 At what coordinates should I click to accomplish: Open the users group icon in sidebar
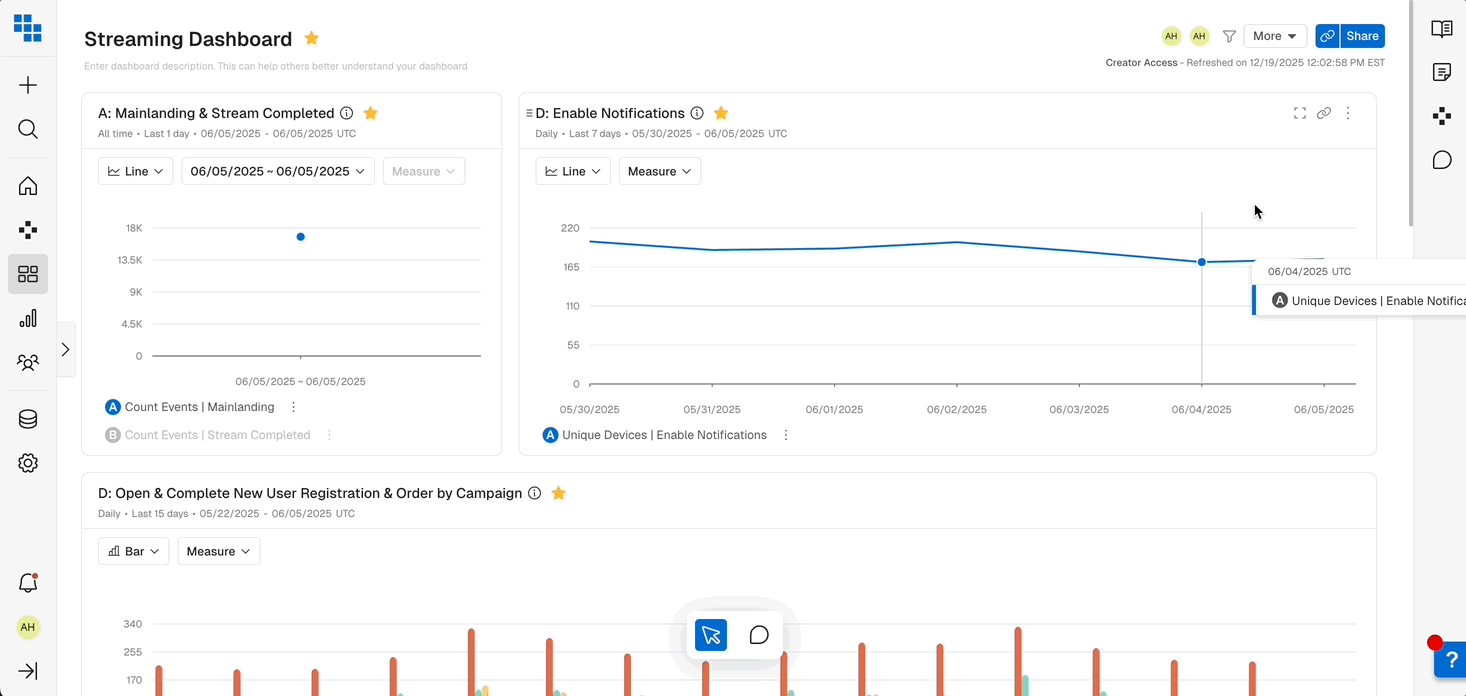tap(28, 362)
